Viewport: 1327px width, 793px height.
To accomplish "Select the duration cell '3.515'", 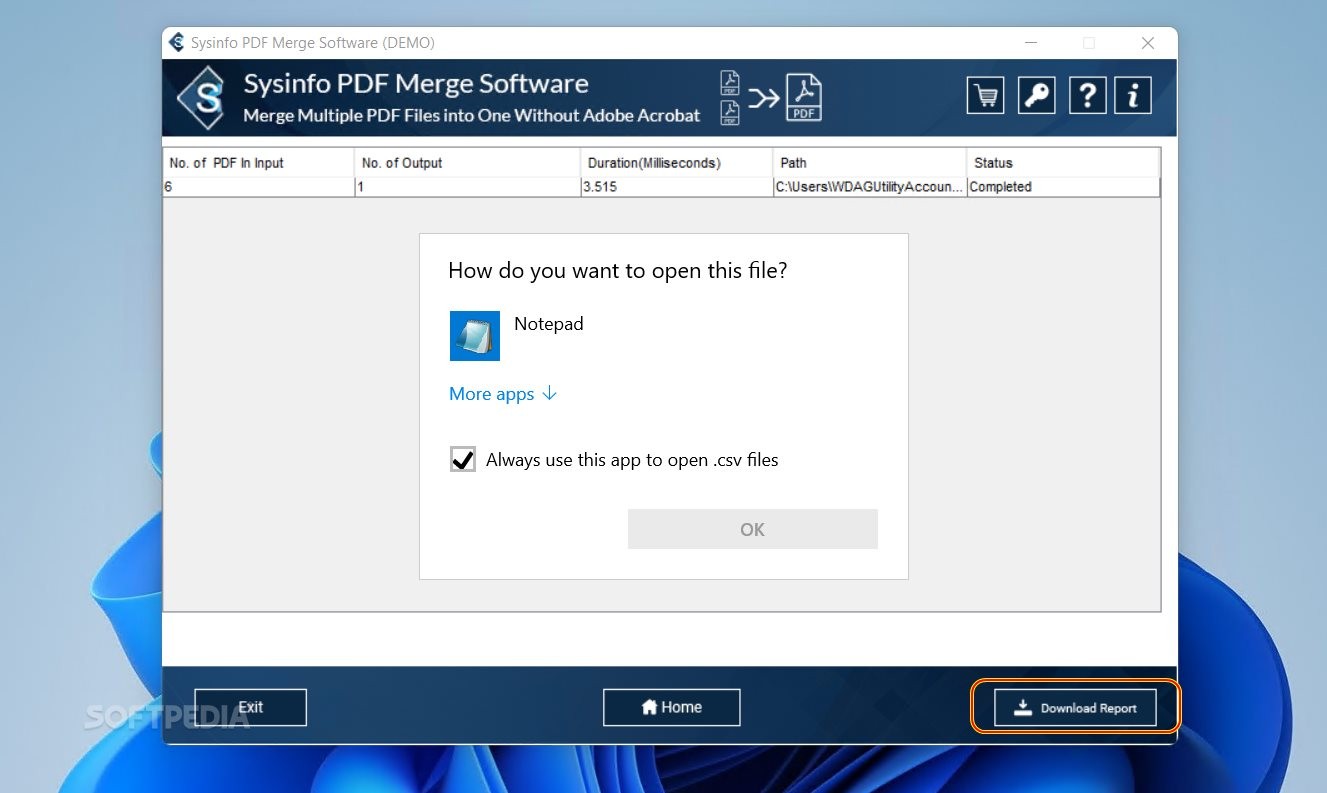I will click(x=677, y=187).
